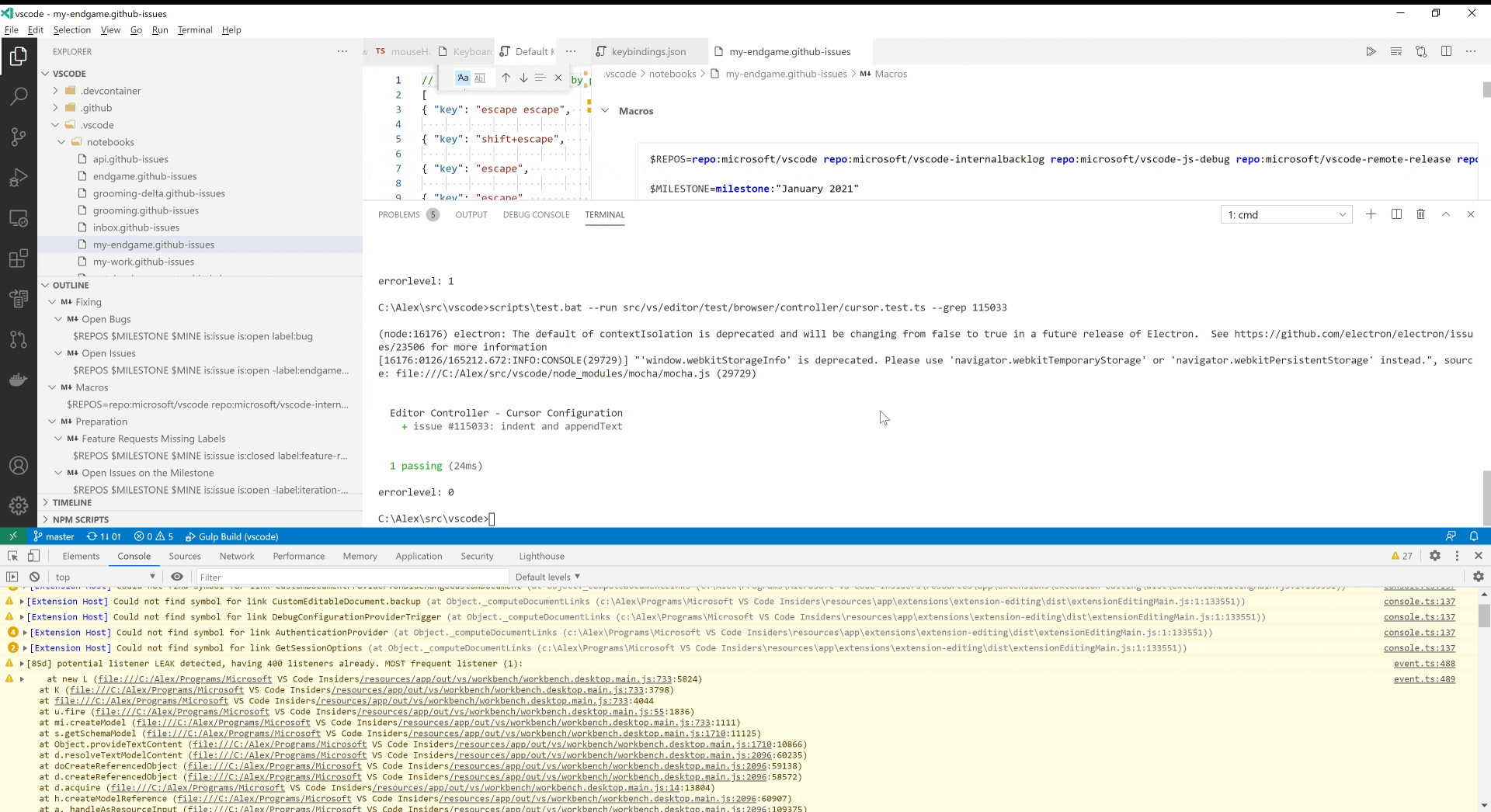Open the Extensions view icon
The image size is (1491, 812).
click(19, 259)
